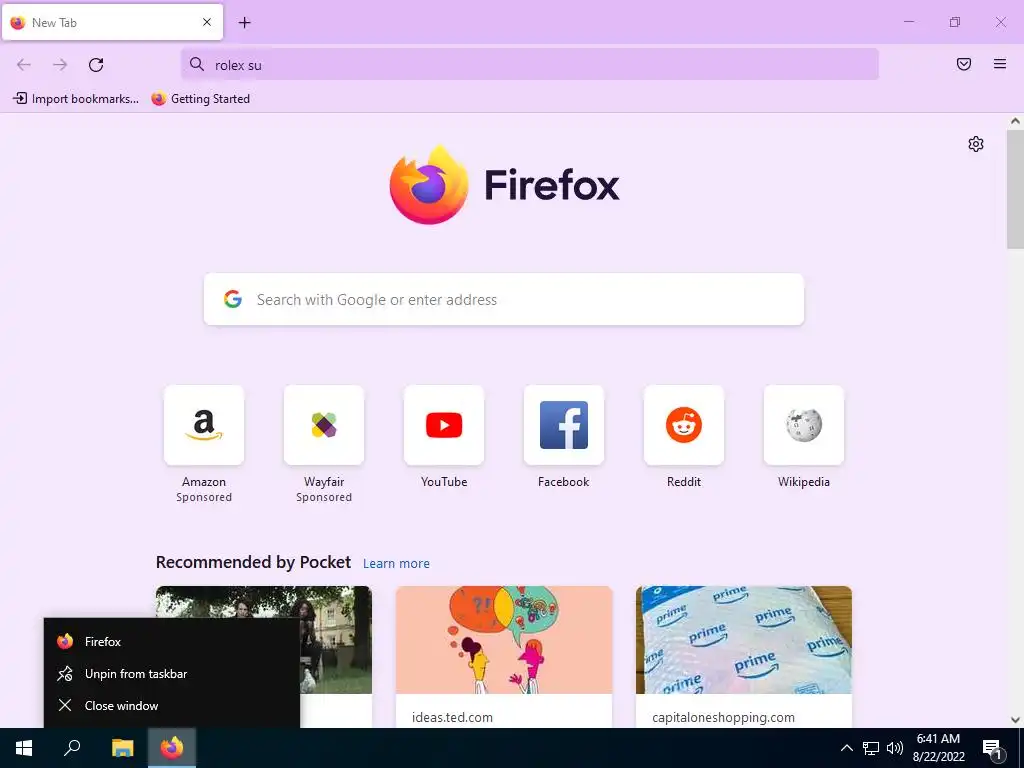Click the address bar search magnifier icon
The width and height of the screenshot is (1024, 768).
[x=197, y=64]
